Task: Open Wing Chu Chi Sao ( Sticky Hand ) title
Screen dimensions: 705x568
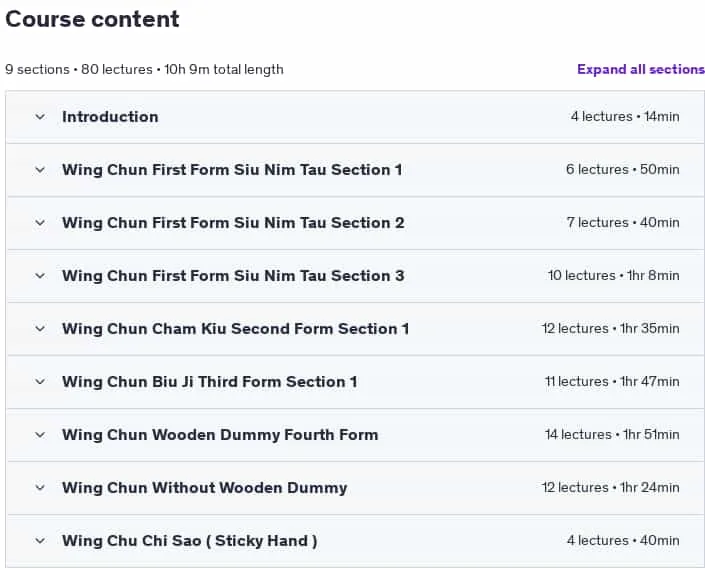Action: click(x=190, y=541)
